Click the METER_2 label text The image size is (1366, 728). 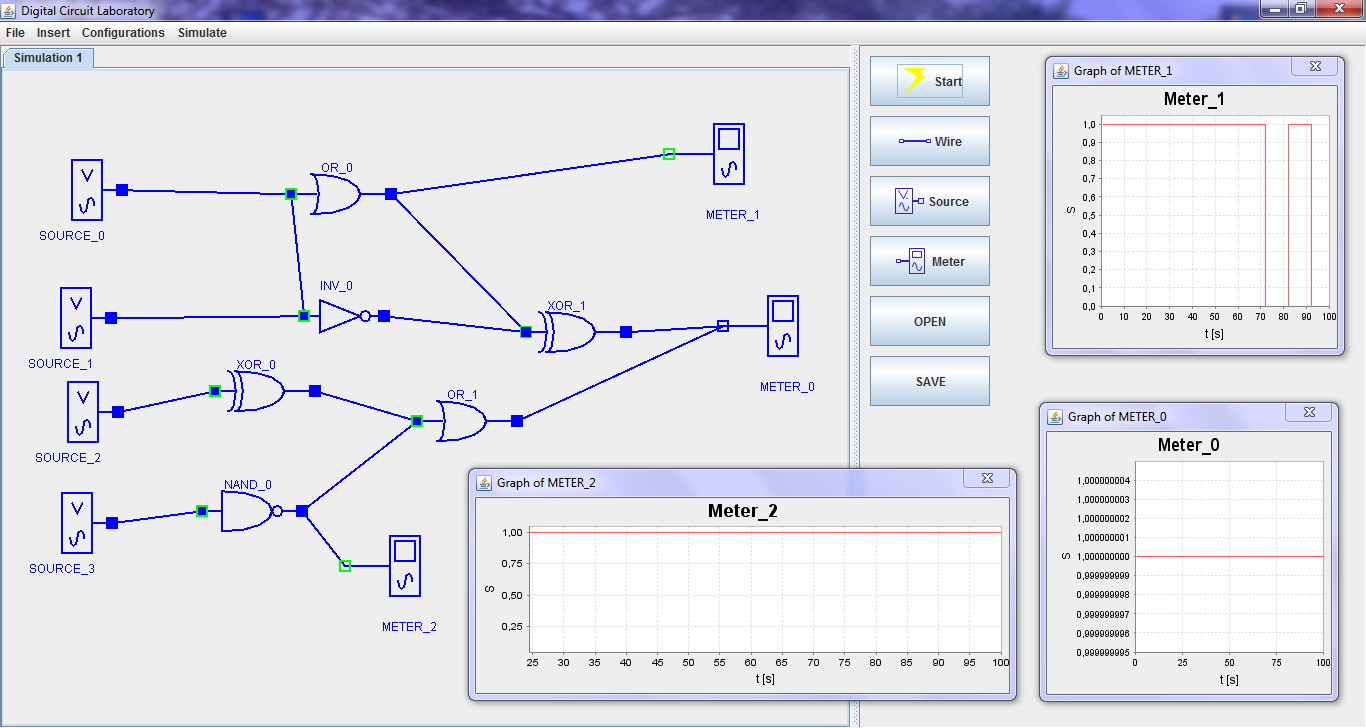pyautogui.click(x=409, y=627)
